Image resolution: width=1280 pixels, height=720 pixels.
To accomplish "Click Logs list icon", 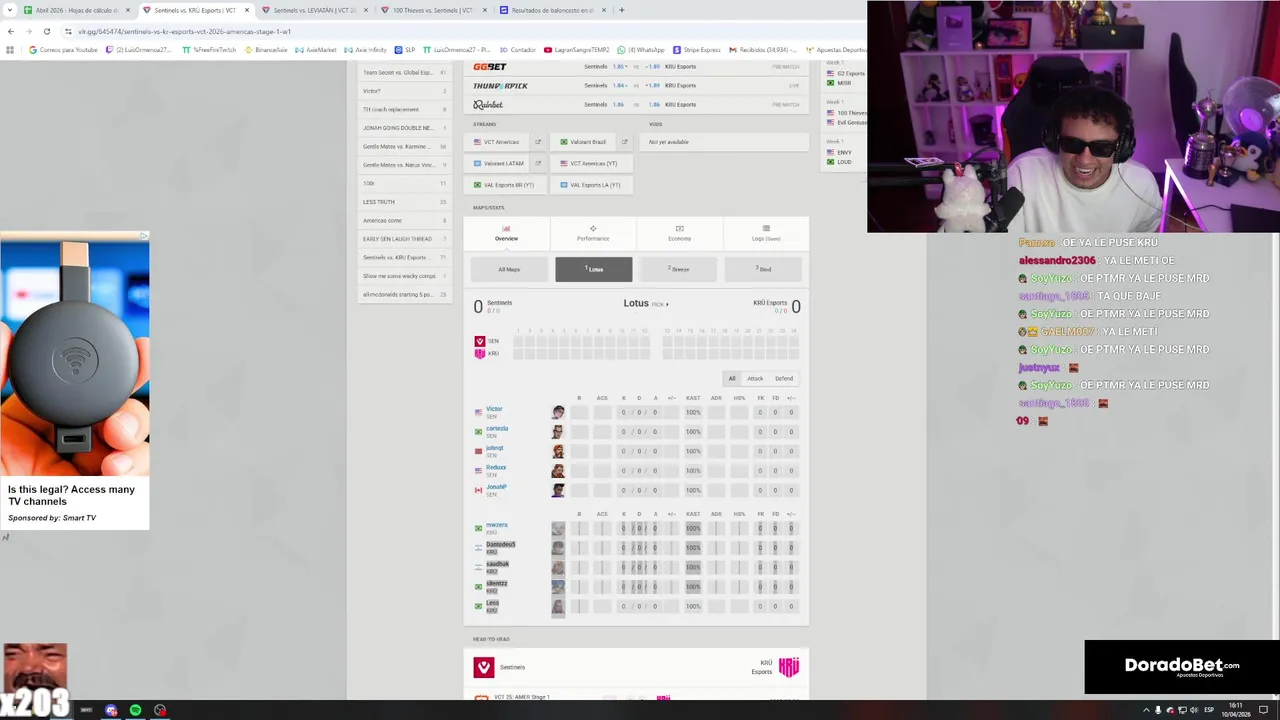I will tap(766, 229).
